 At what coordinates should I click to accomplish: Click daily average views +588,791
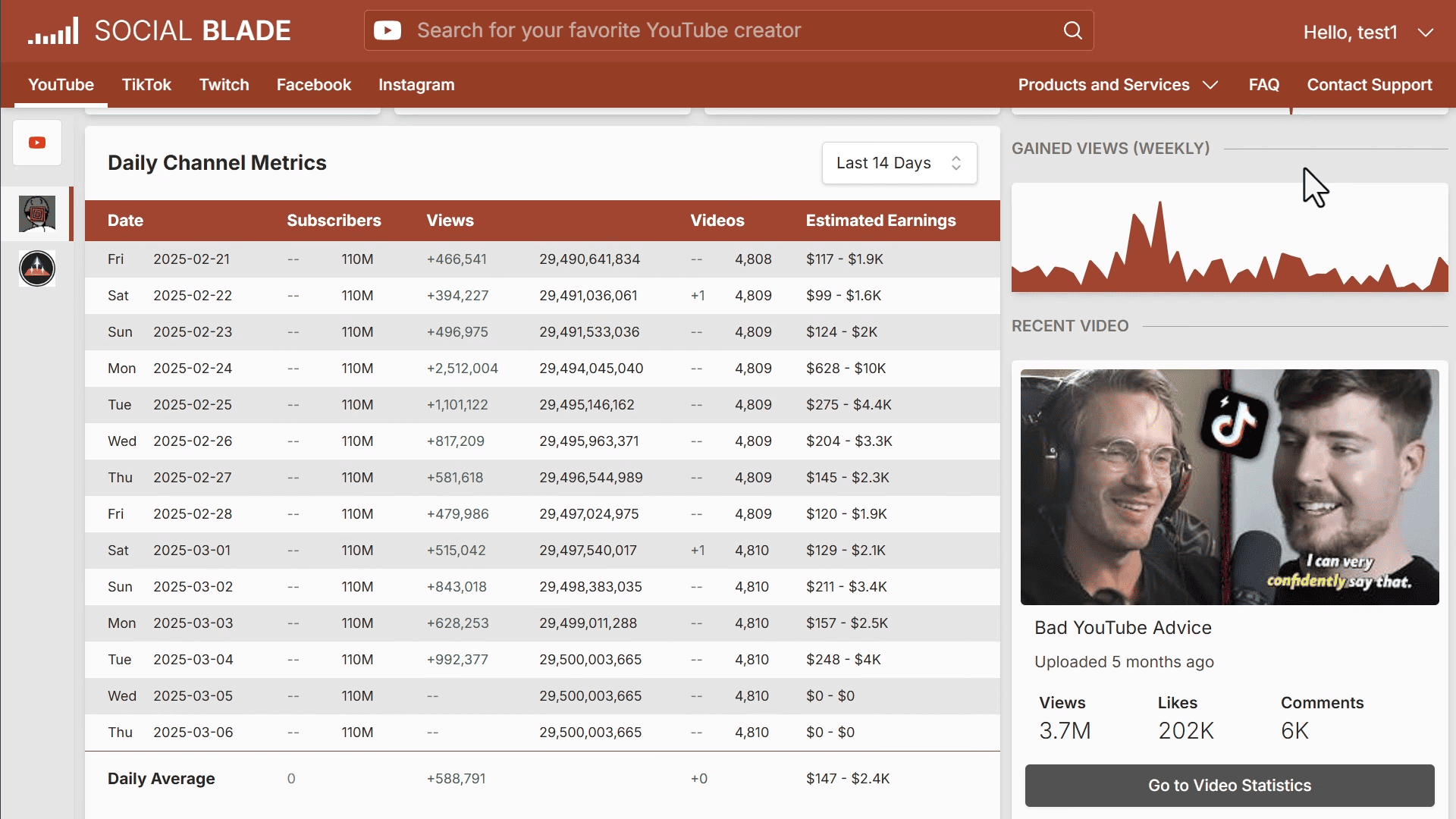pos(456,779)
